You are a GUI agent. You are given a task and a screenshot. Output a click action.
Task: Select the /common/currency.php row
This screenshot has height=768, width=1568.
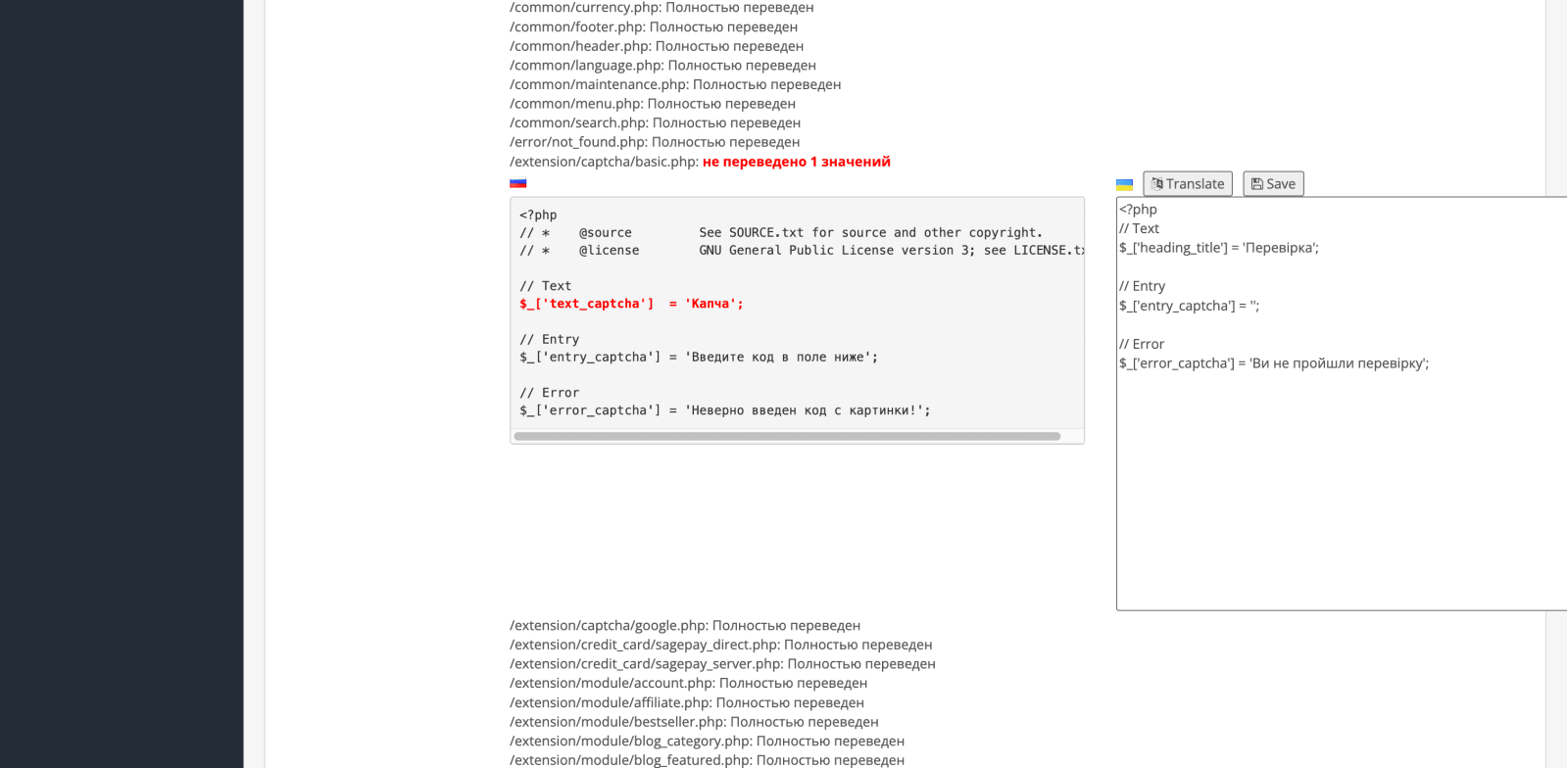661,8
